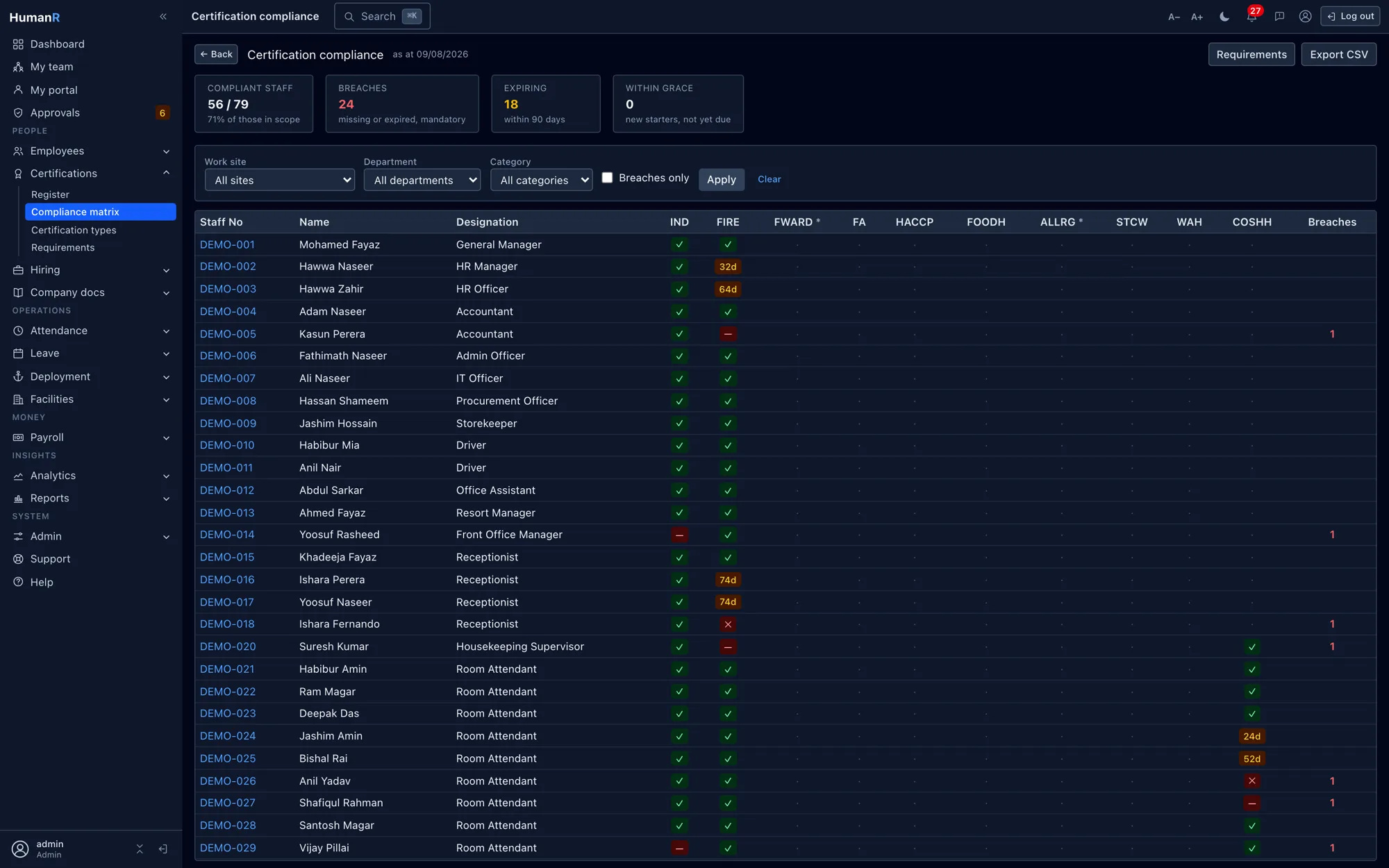Open the Dashboard sidebar item
Image resolution: width=1389 pixels, height=868 pixels.
click(91, 44)
